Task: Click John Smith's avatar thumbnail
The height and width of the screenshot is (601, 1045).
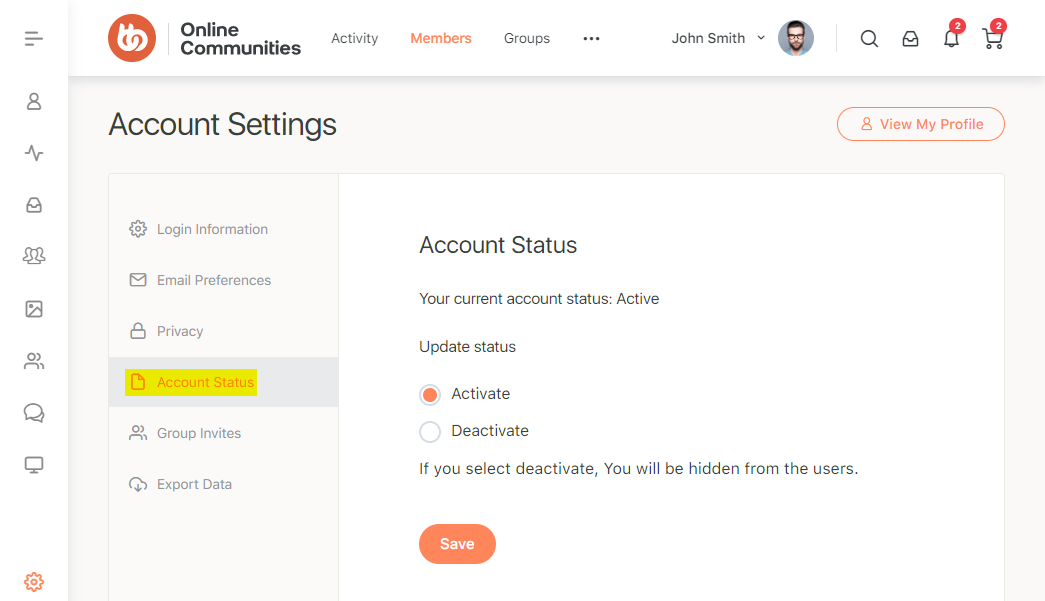Action: [796, 38]
